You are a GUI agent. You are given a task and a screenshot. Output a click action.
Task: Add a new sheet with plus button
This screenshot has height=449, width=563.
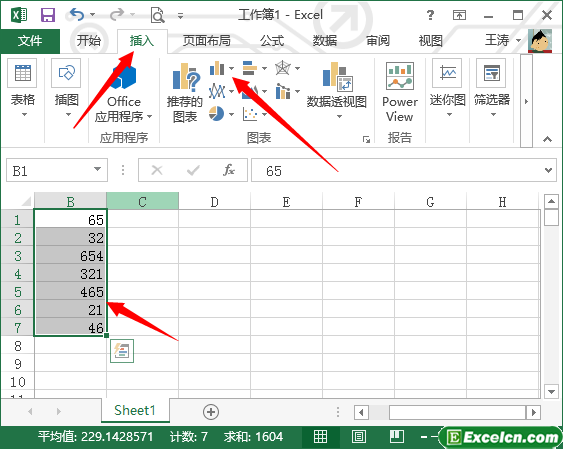(x=211, y=412)
